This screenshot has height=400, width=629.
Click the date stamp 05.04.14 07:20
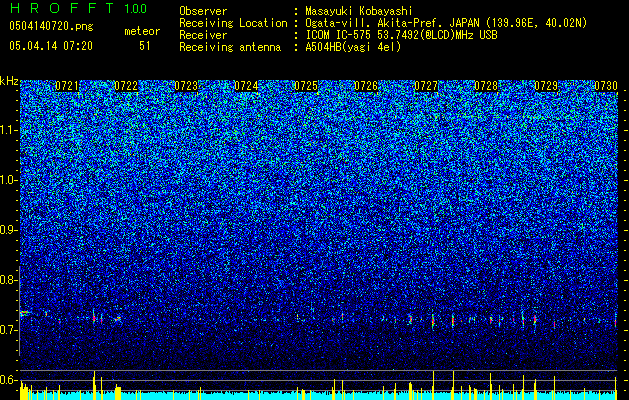coord(51,46)
